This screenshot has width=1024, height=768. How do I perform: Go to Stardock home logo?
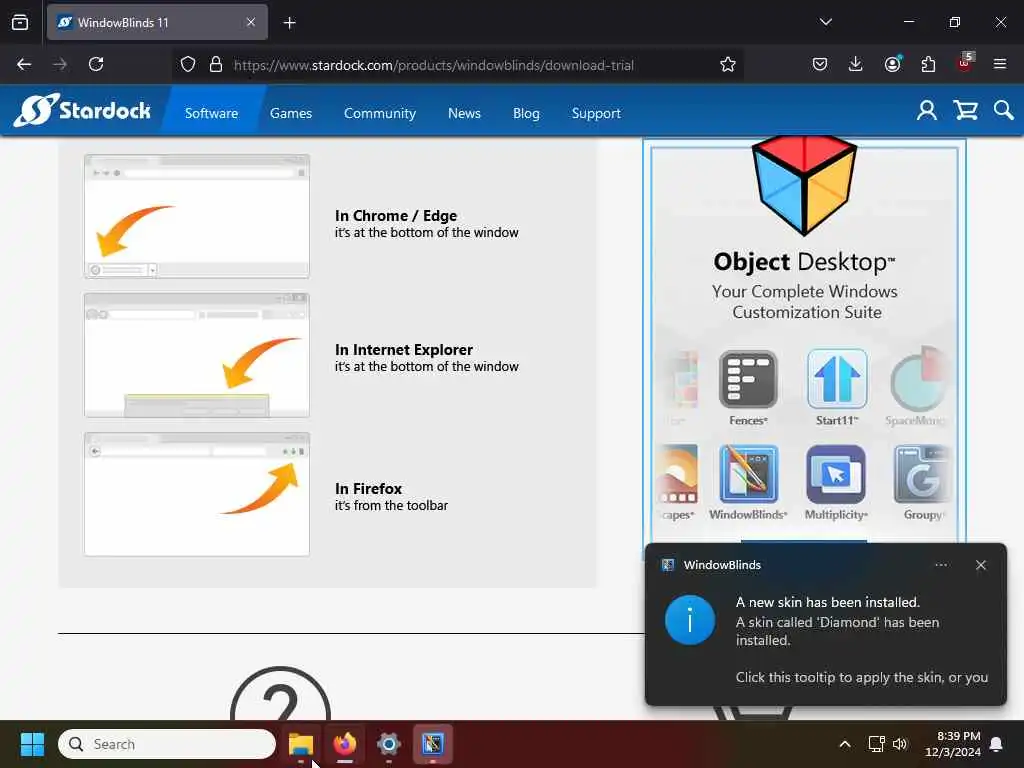82,110
